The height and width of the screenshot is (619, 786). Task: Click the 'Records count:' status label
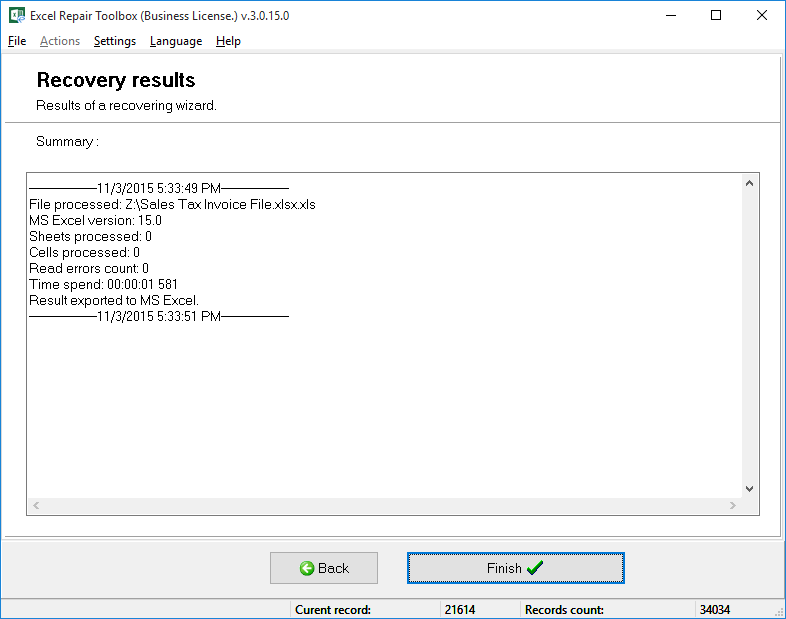coord(564,610)
